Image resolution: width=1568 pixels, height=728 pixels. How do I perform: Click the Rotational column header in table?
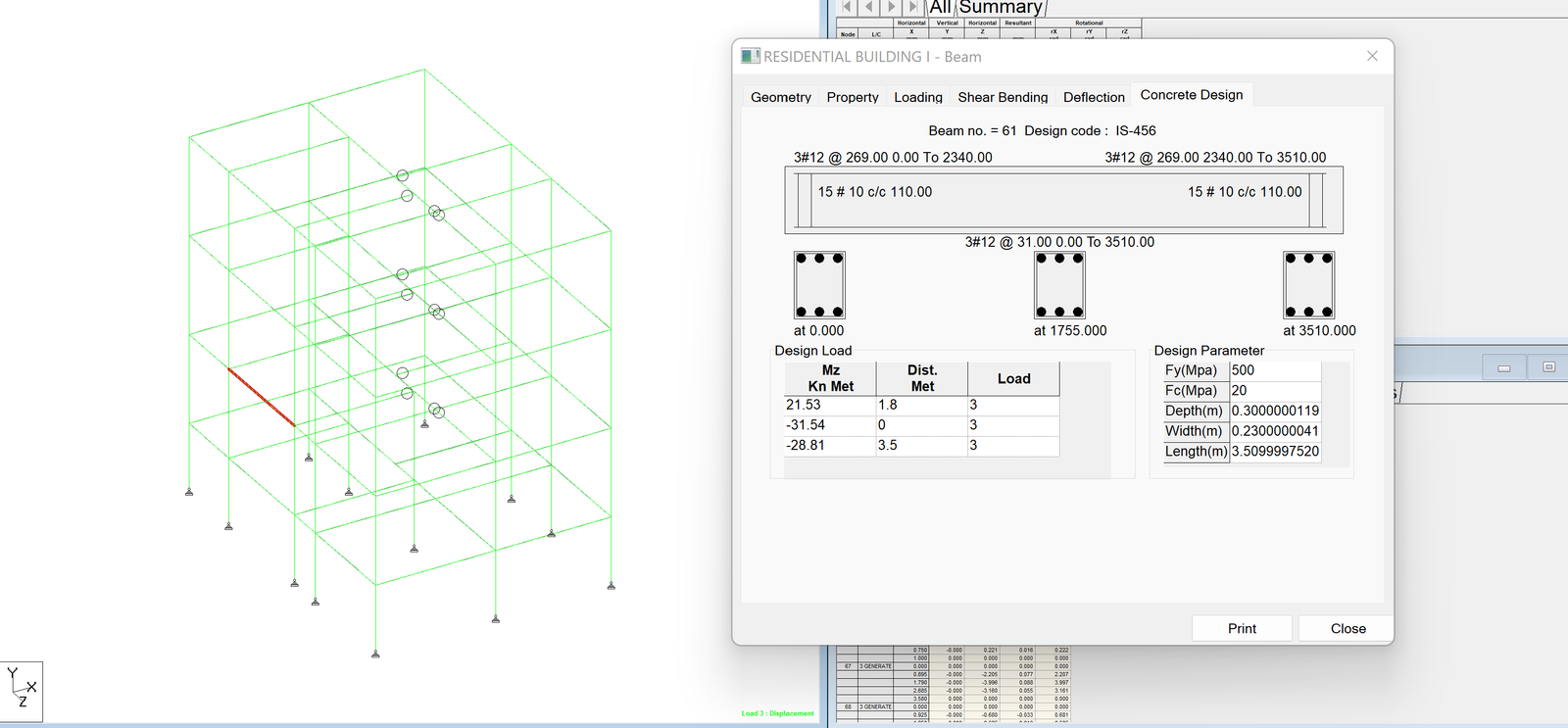tap(1089, 23)
